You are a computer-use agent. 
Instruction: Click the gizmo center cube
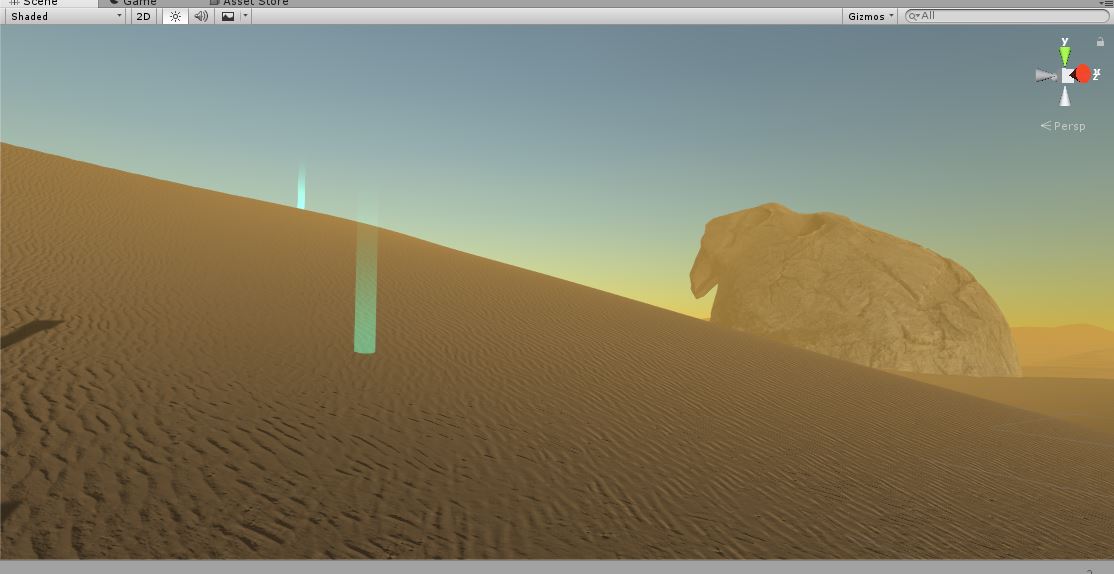pyautogui.click(x=1068, y=75)
